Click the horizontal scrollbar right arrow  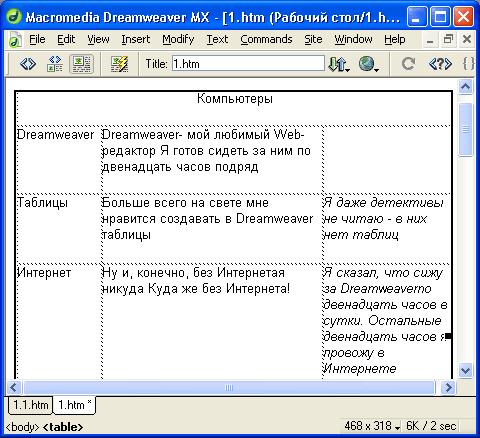[448, 387]
